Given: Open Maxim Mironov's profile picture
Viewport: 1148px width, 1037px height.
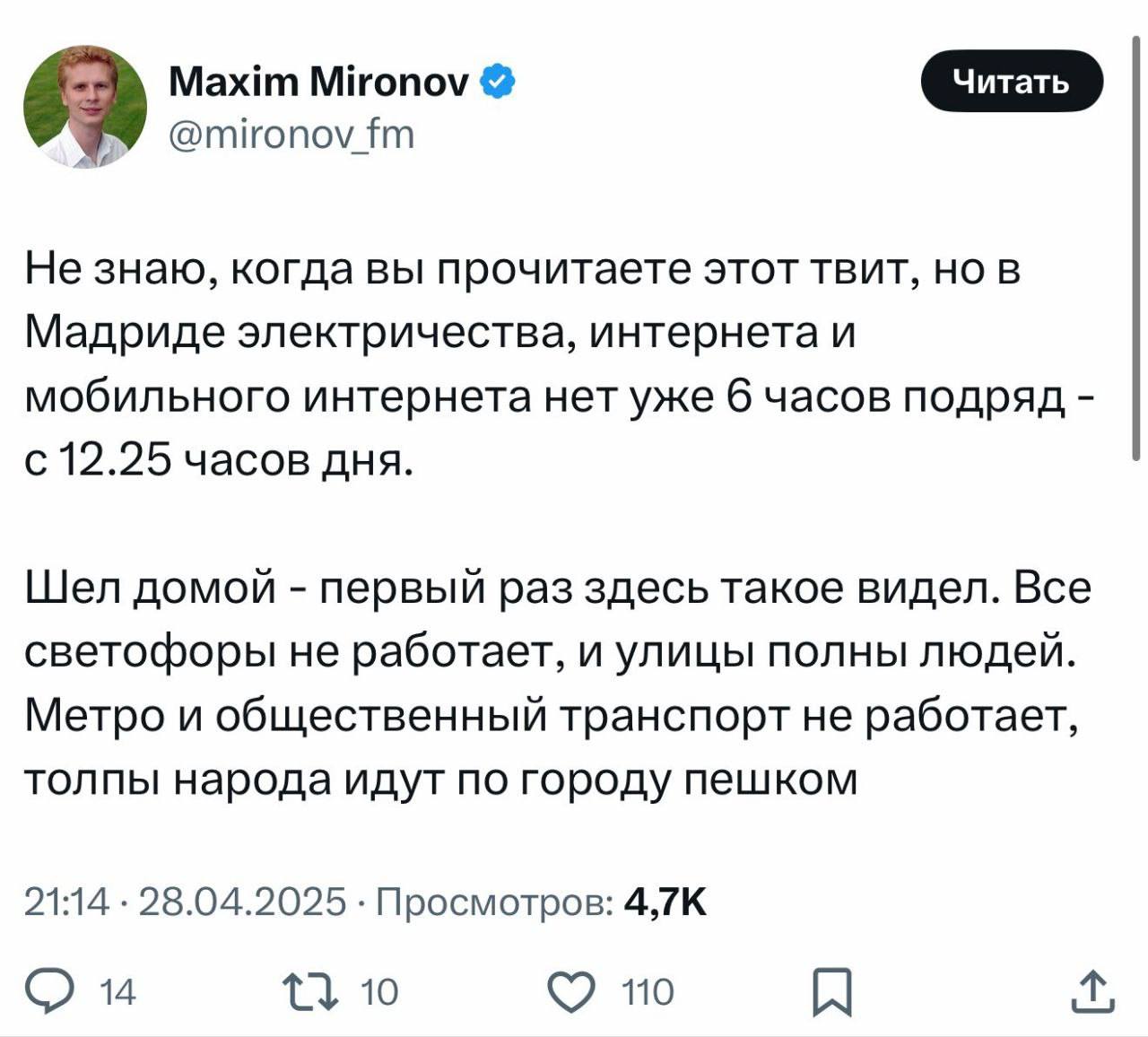Looking at the screenshot, I should [x=85, y=107].
